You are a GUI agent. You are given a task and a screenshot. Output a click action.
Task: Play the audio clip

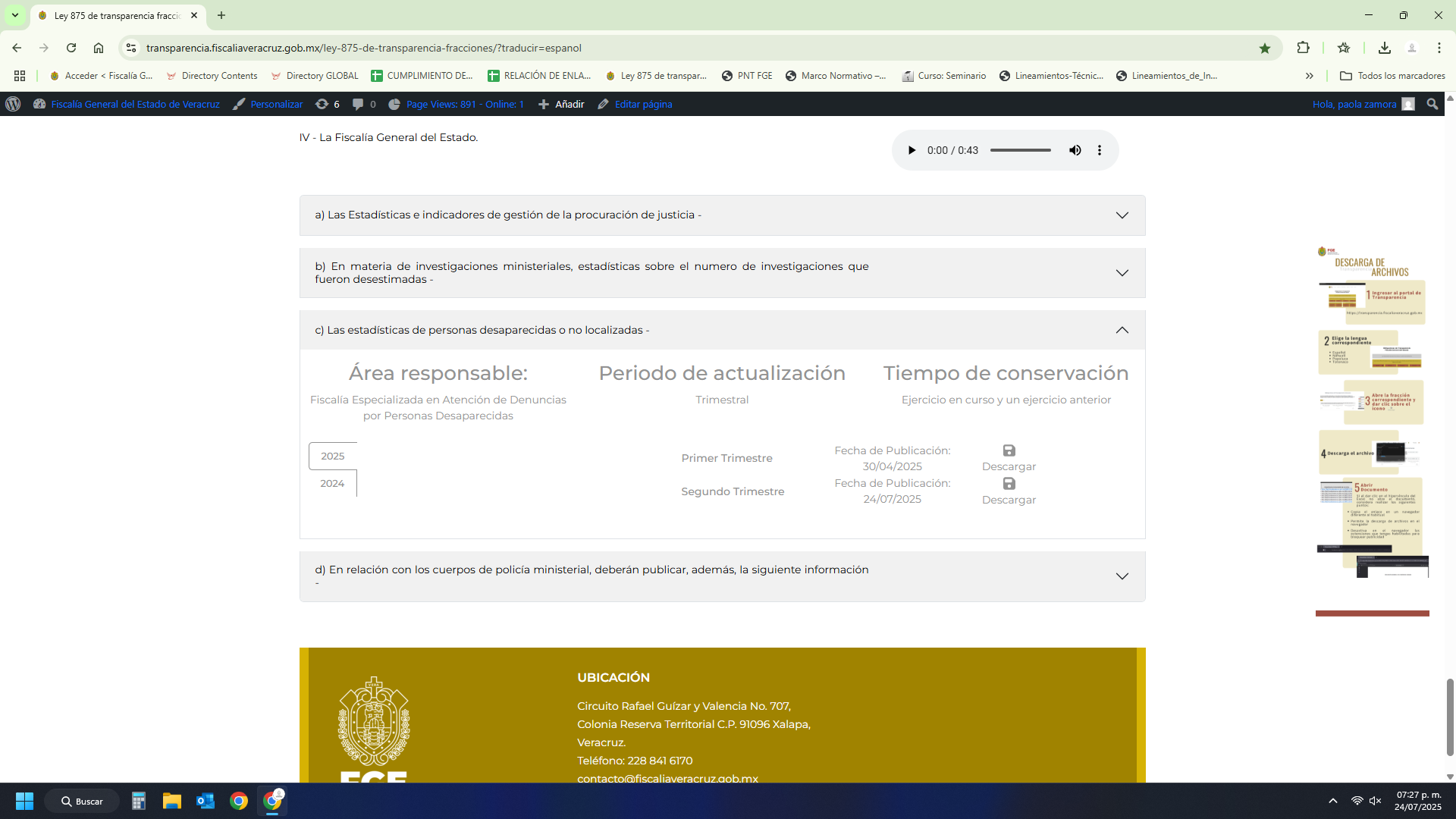[912, 150]
